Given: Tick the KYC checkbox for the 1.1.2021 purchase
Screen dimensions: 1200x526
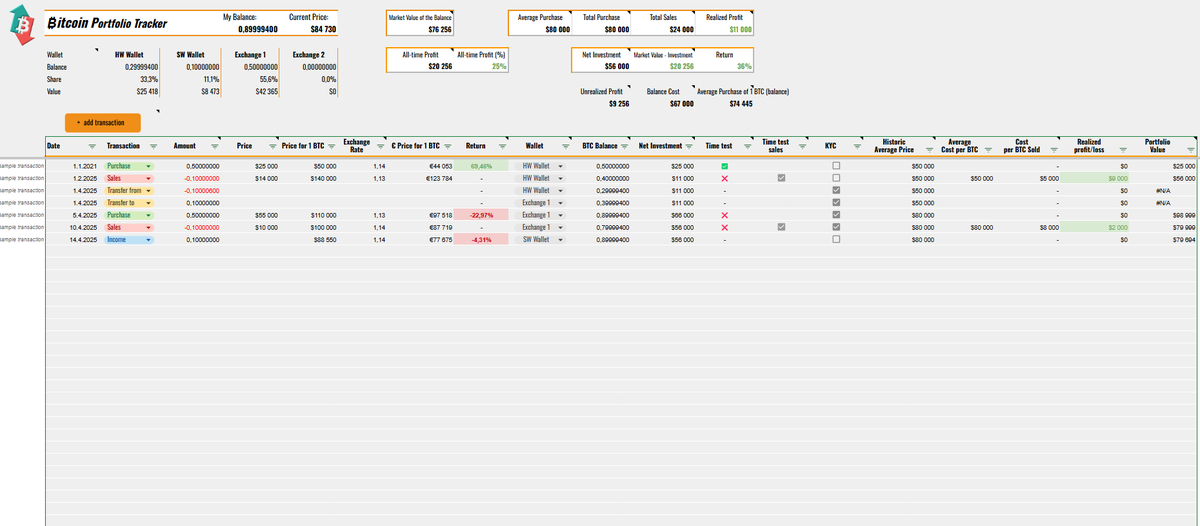Looking at the screenshot, I should 836,166.
